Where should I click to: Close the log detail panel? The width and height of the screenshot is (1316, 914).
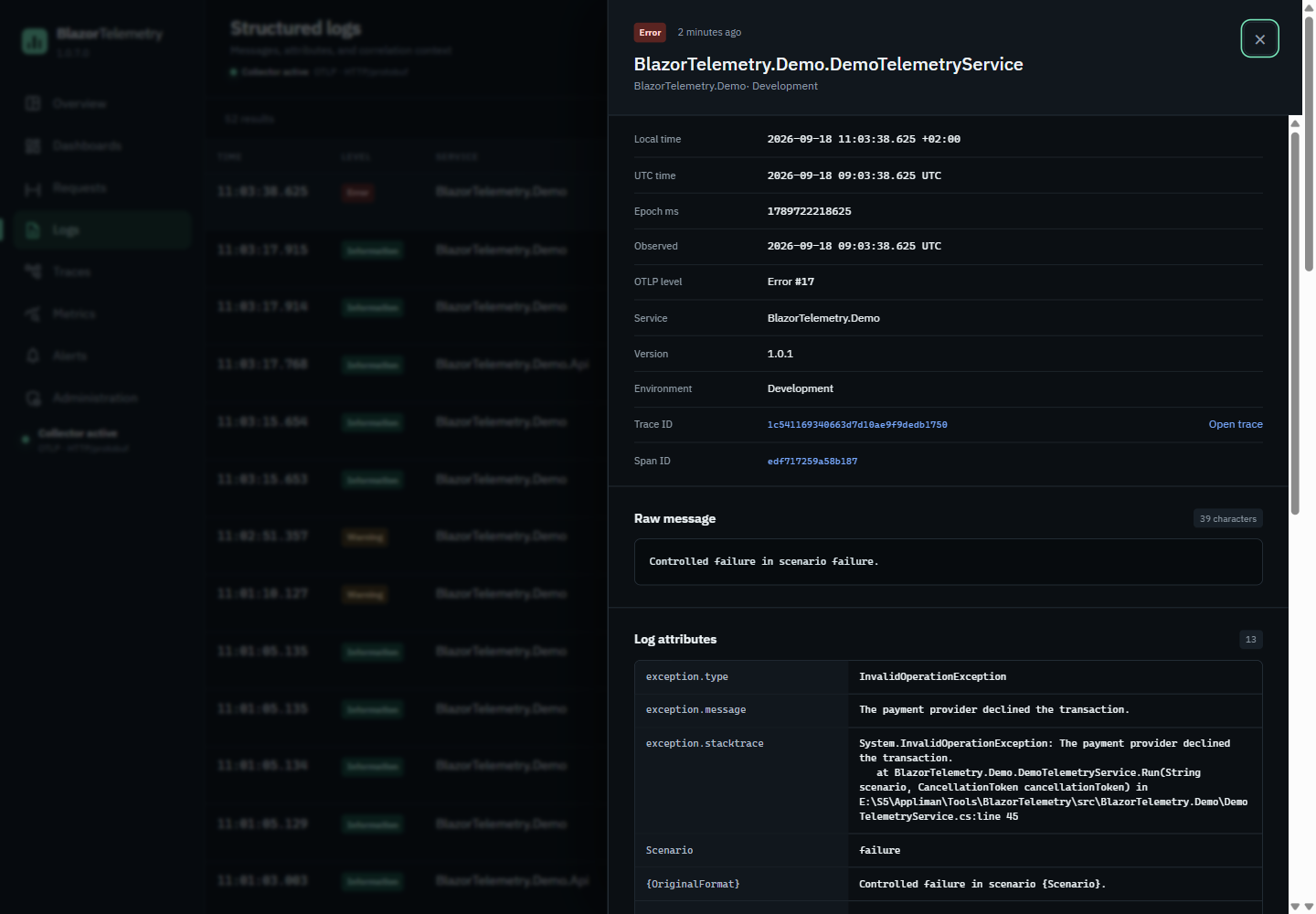[1259, 39]
